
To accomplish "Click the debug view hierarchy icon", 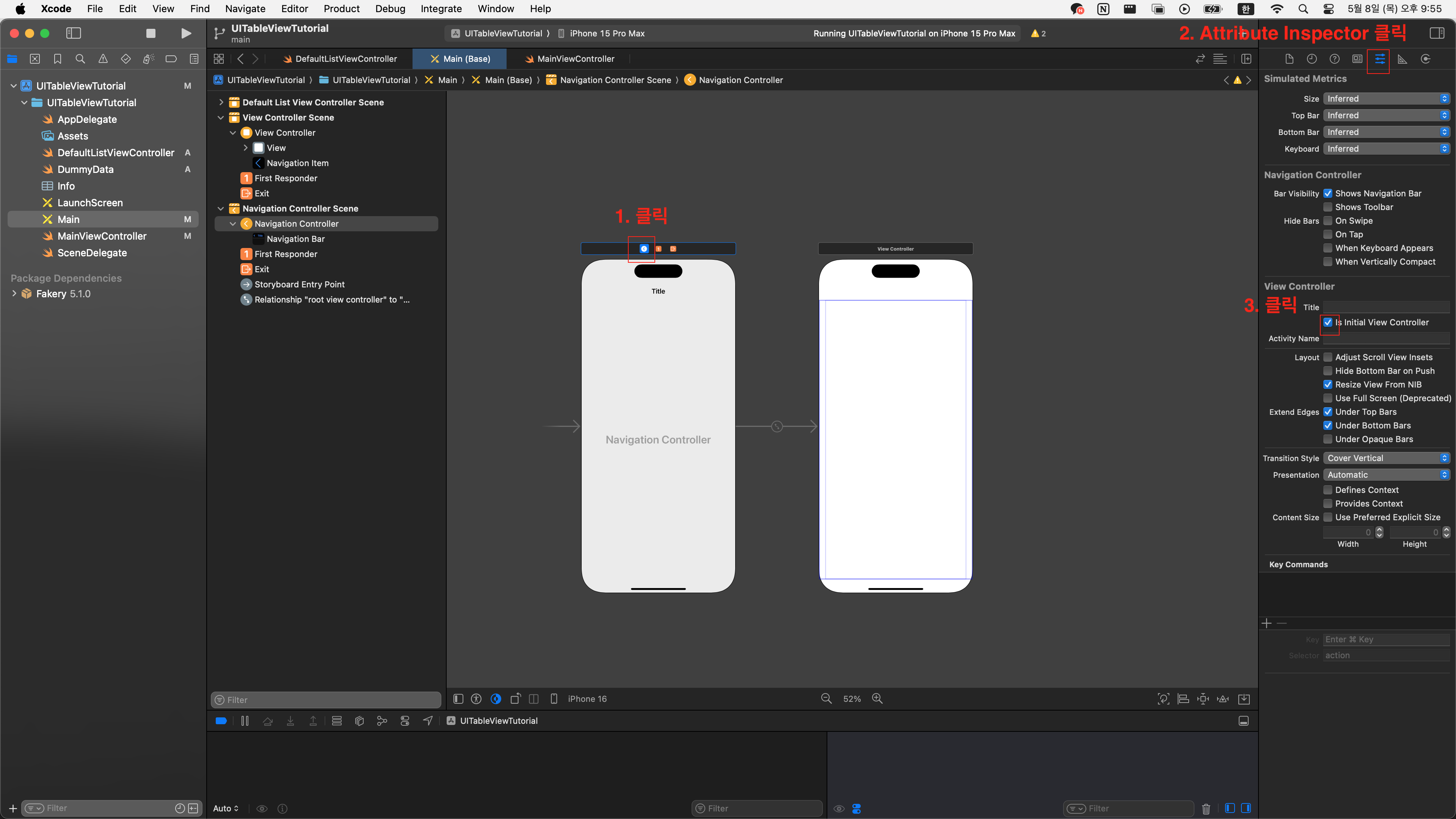I will (x=359, y=721).
